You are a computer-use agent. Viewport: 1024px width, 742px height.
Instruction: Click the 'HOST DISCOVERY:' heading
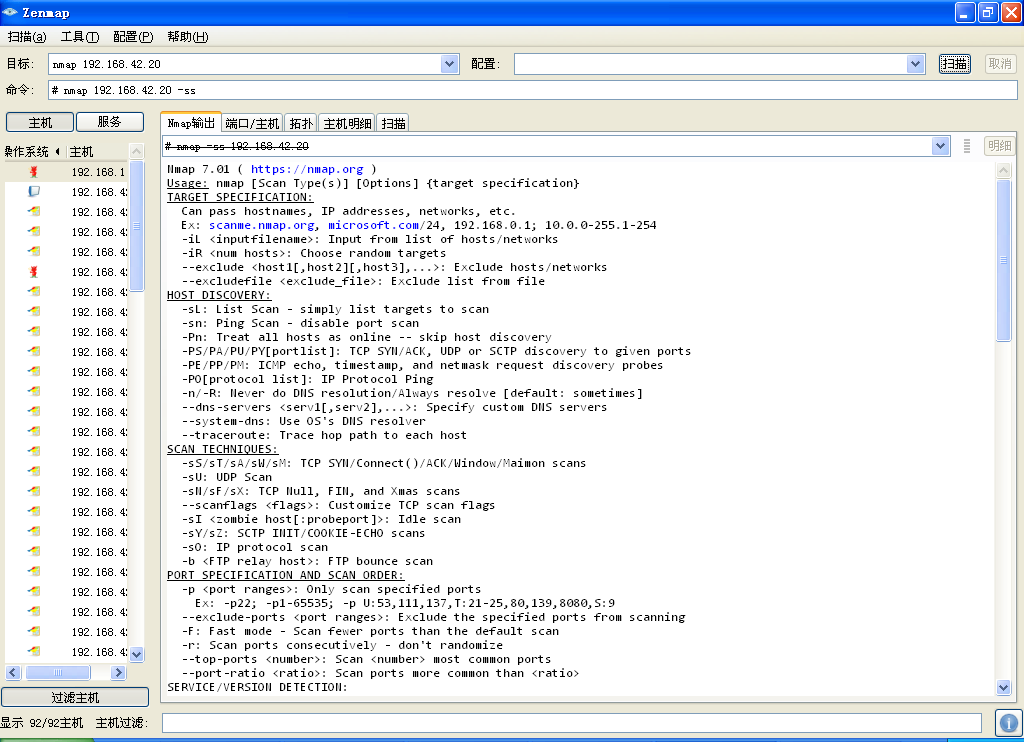219,295
